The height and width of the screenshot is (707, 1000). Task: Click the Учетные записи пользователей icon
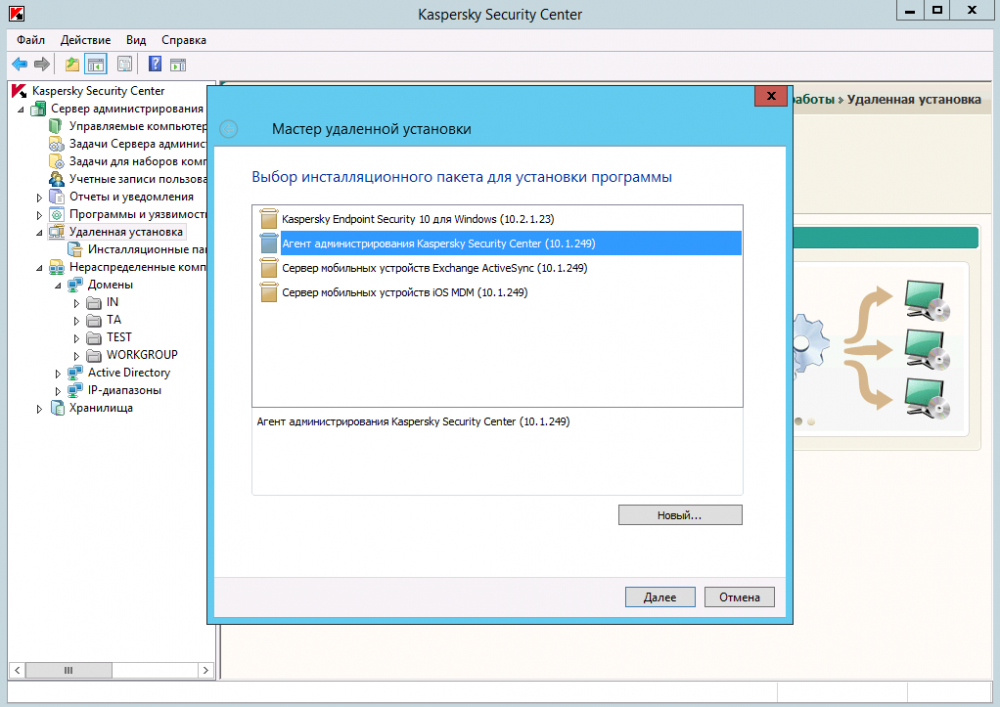pyautogui.click(x=56, y=179)
